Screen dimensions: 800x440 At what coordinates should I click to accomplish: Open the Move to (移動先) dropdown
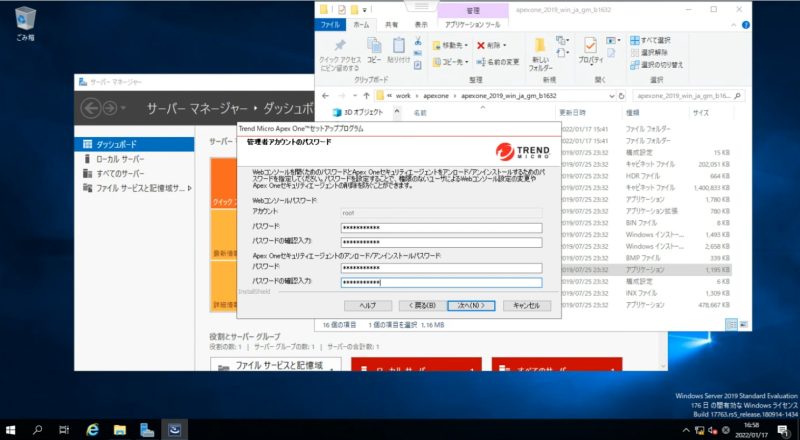coord(450,45)
